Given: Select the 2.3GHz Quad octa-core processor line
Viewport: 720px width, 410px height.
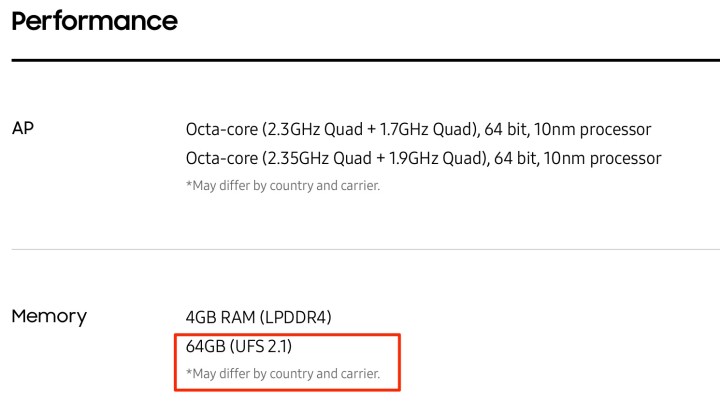Looking at the screenshot, I should coord(418,130).
